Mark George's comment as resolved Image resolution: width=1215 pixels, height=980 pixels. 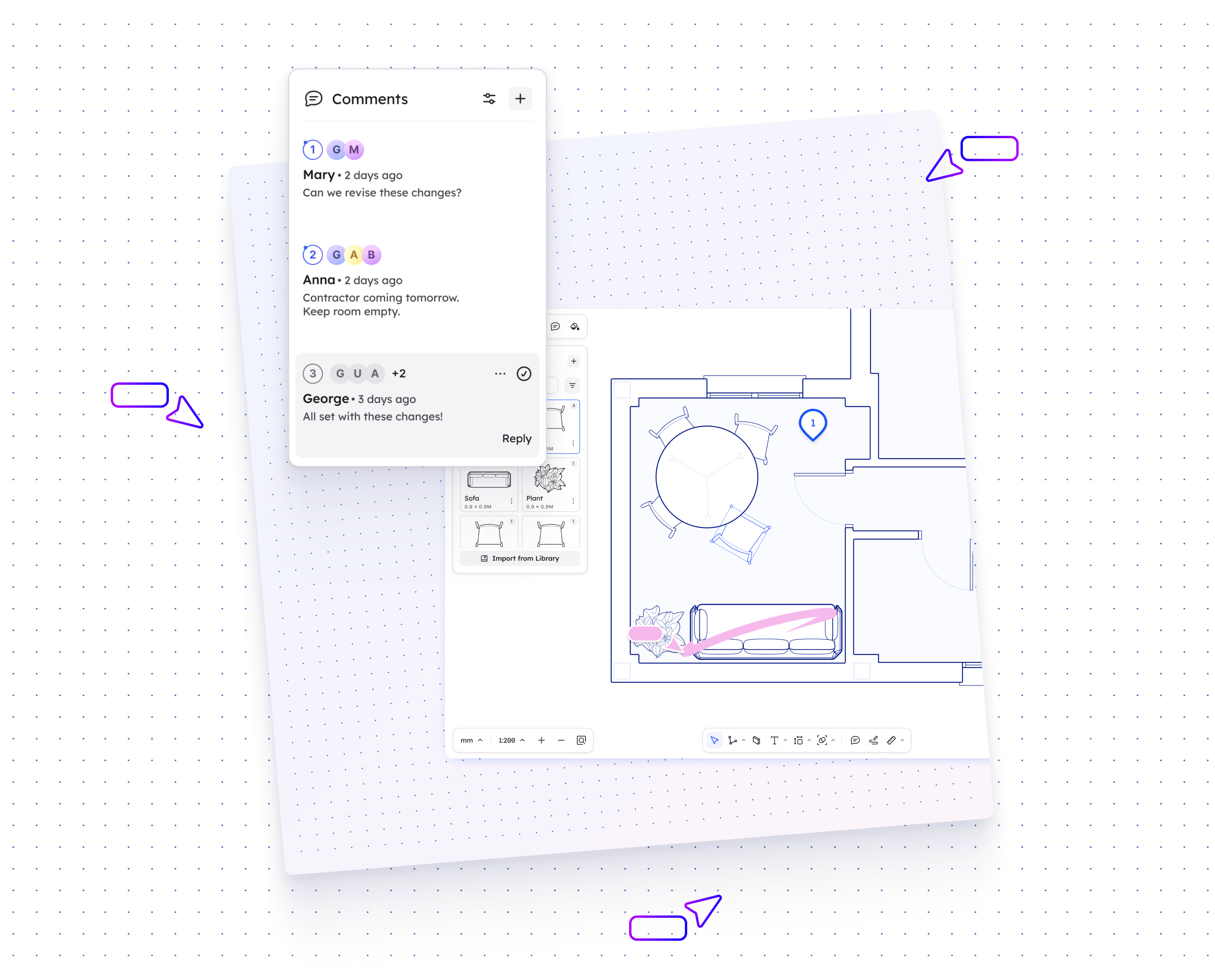[x=524, y=374]
